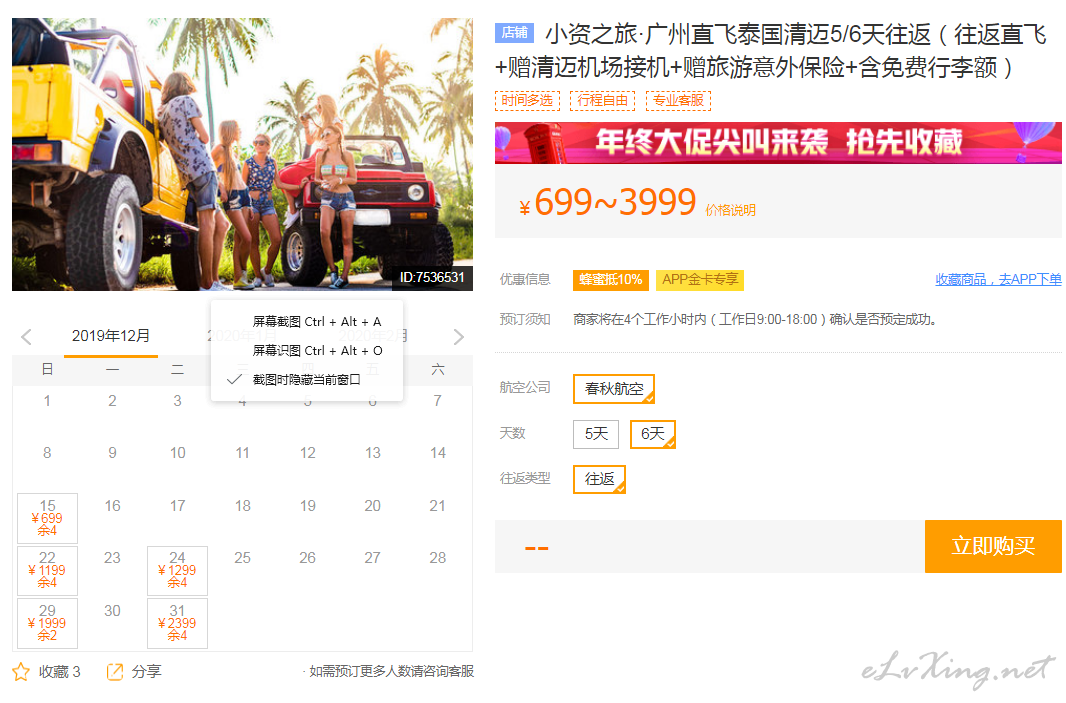This screenshot has height=703, width=1066.
Task: Click the 分享 share label
Action: (x=146, y=672)
